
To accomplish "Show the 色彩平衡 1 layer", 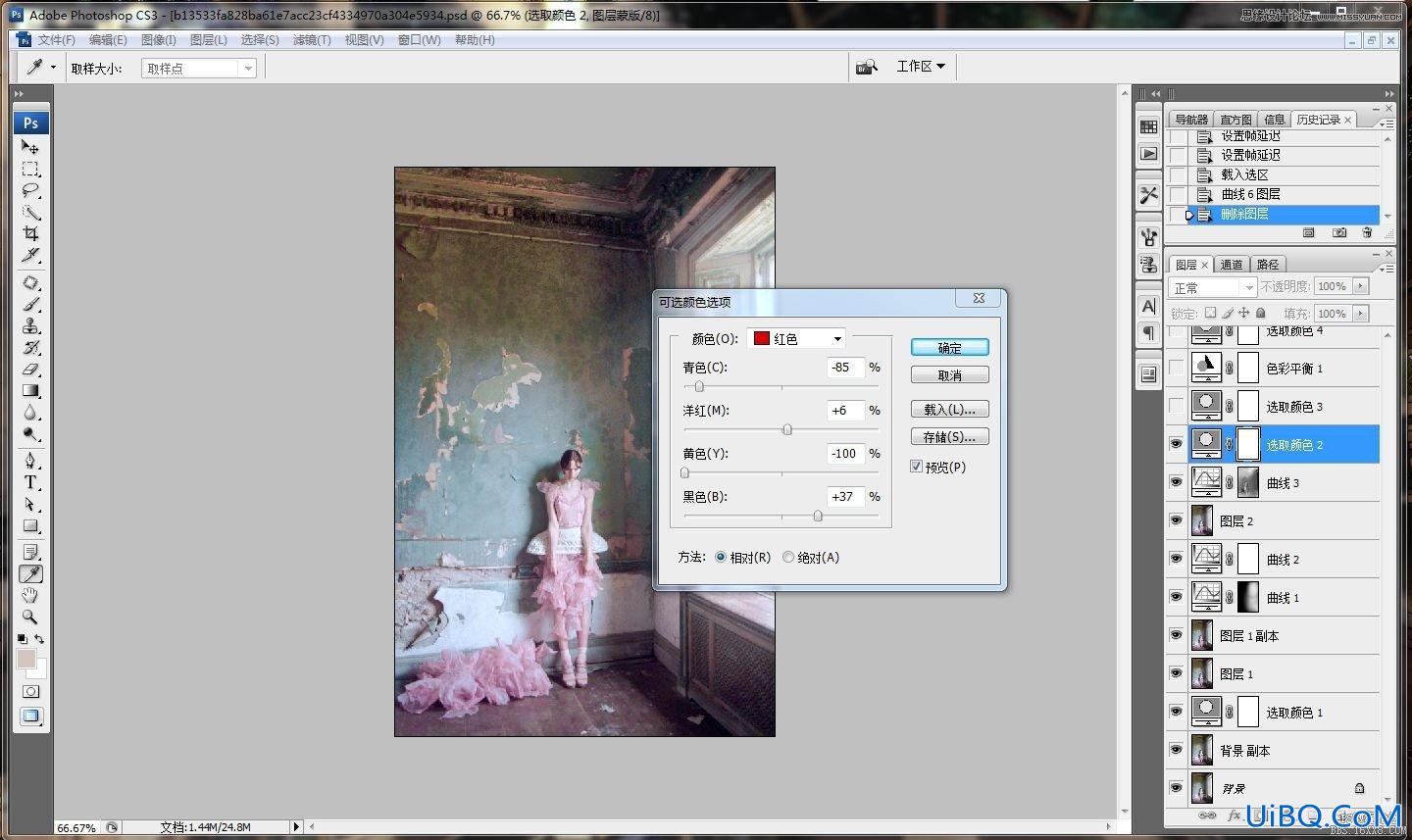I will click(1176, 368).
